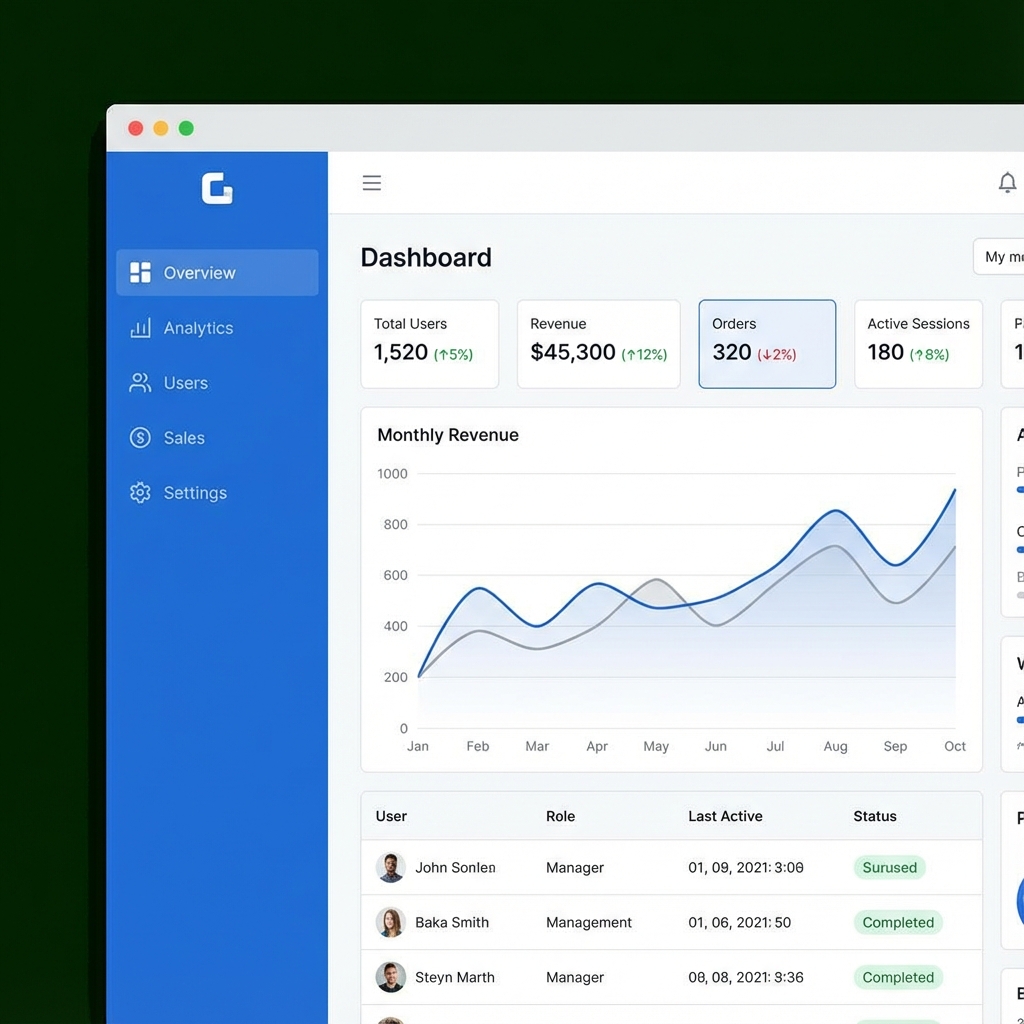
Task: Expand the dropdown beside Dashboard title
Action: 1000,257
